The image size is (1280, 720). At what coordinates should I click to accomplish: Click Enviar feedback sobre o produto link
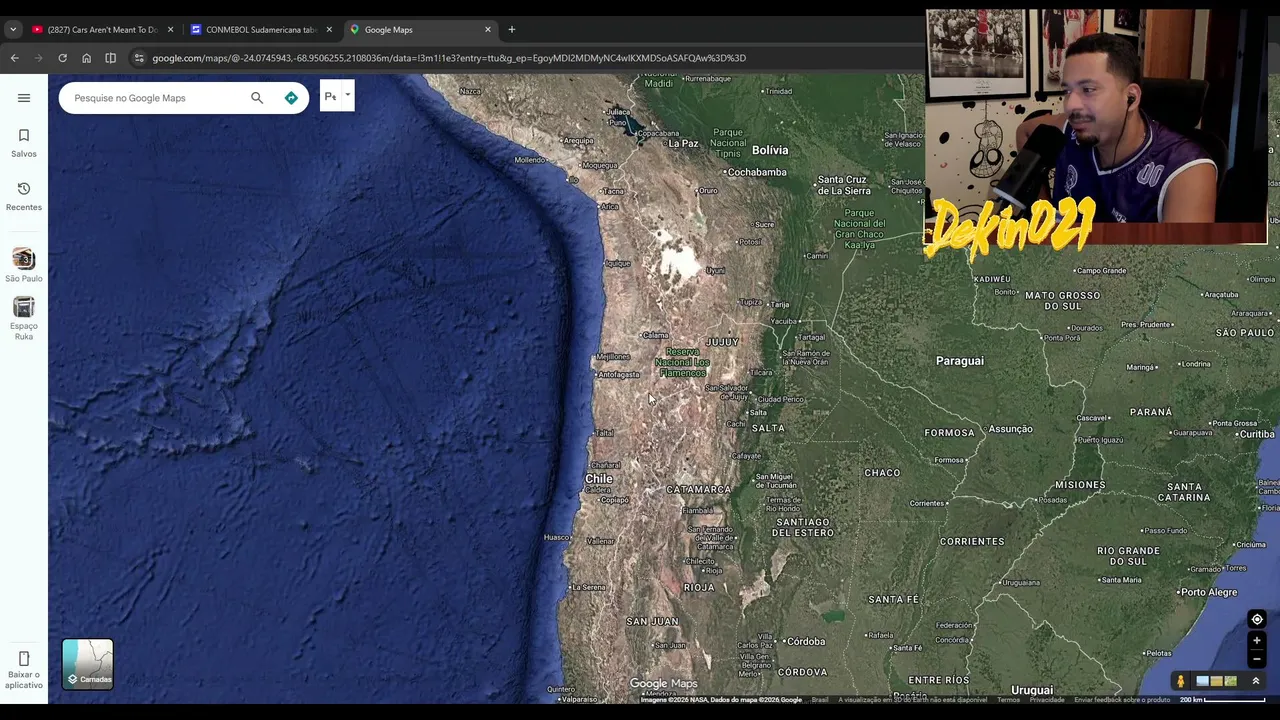(1122, 700)
